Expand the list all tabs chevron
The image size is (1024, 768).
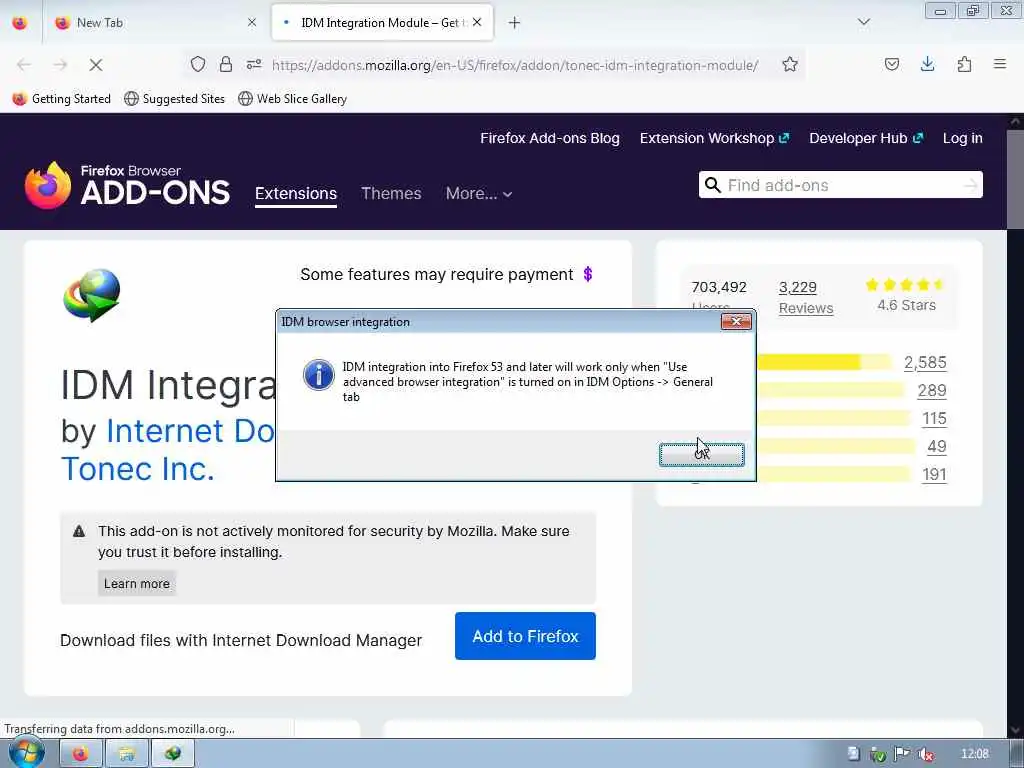click(864, 22)
